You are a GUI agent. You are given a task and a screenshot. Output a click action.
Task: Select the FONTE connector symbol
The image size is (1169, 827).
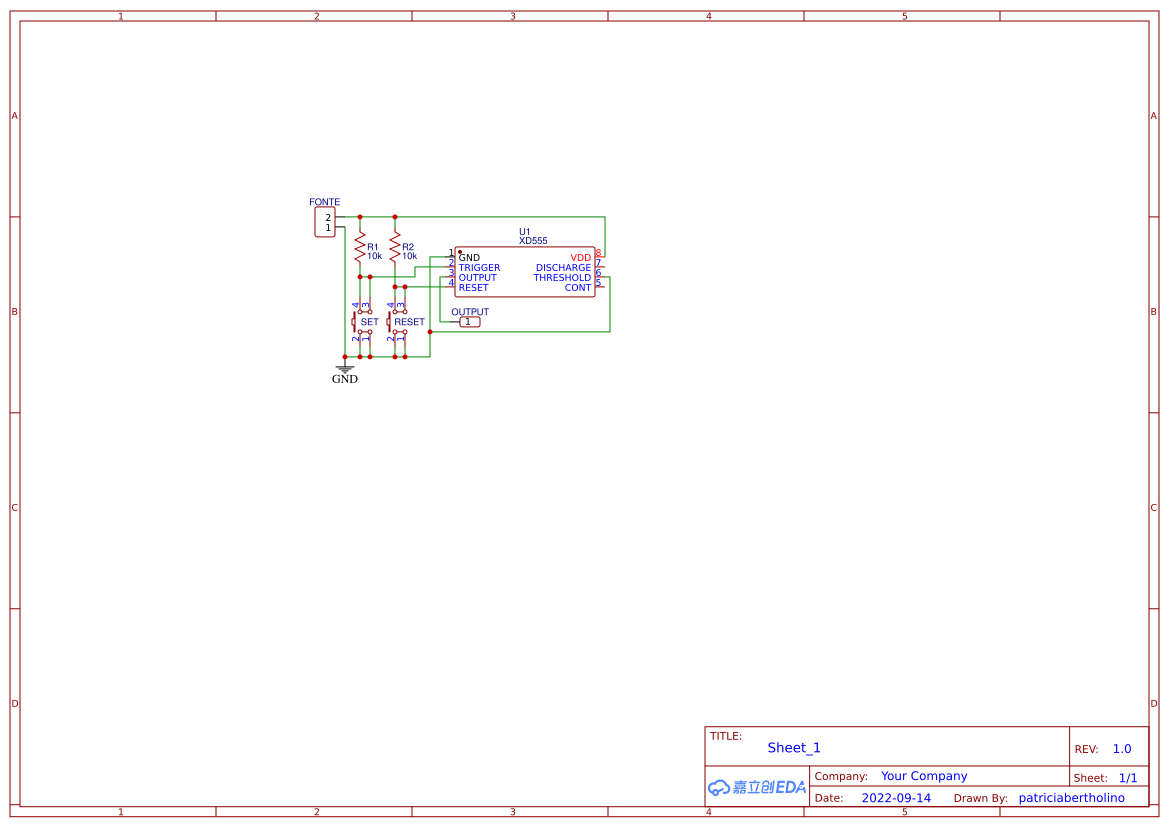324,222
